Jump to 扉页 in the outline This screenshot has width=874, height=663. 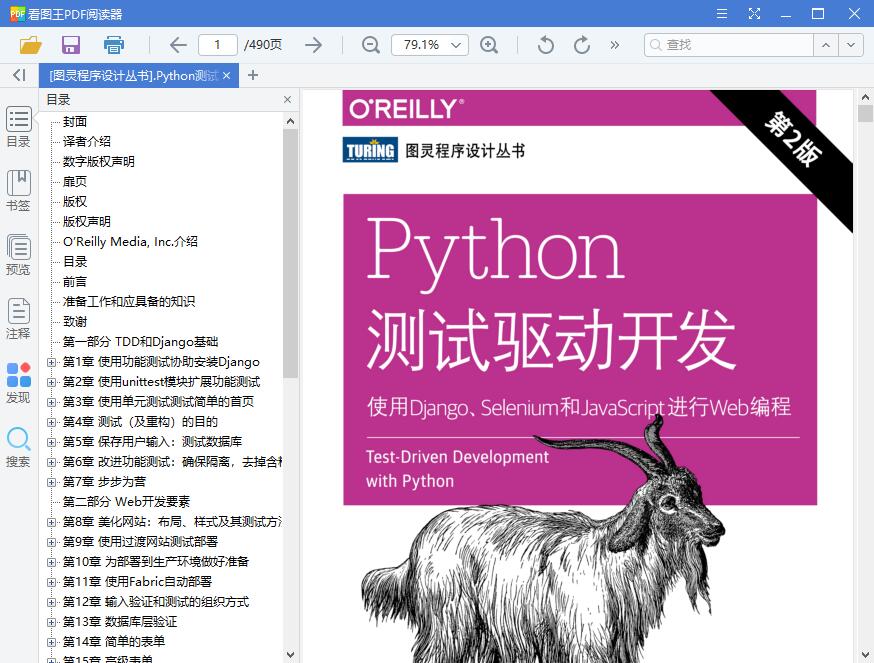[x=75, y=182]
